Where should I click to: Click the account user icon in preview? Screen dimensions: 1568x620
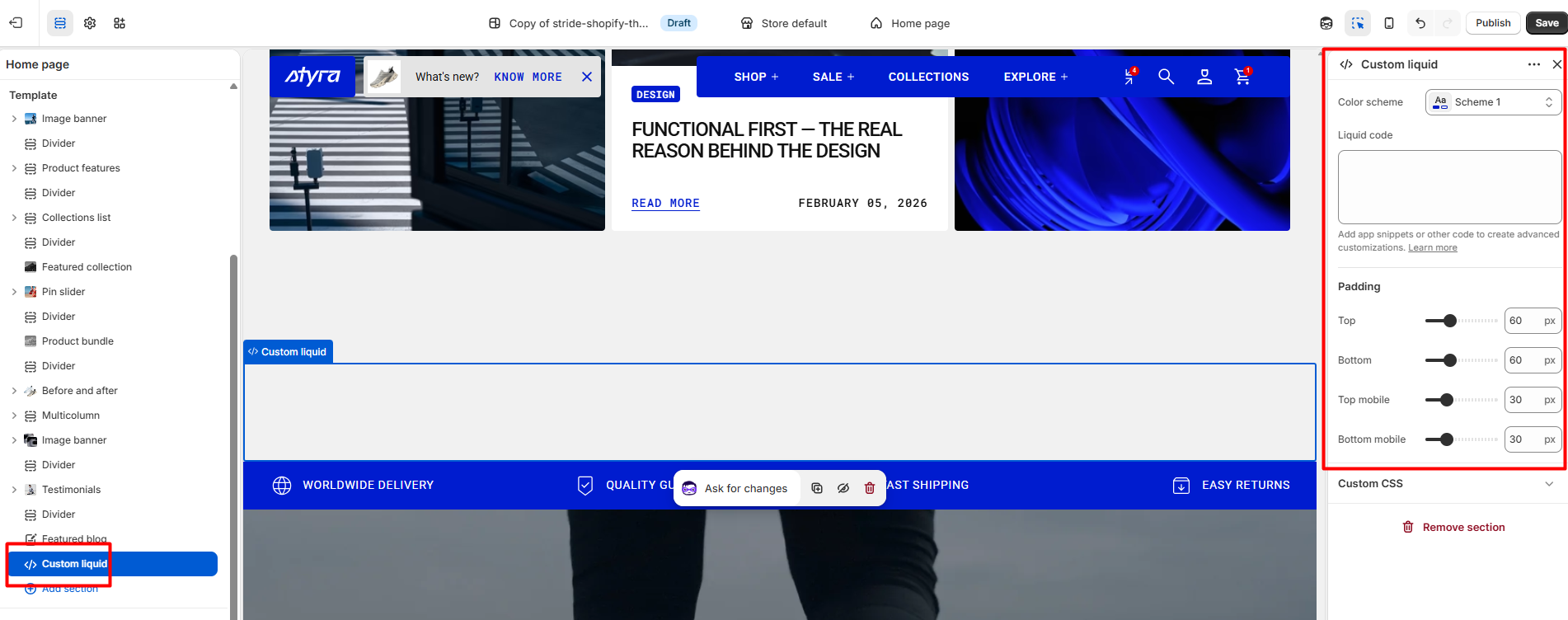tap(1204, 77)
